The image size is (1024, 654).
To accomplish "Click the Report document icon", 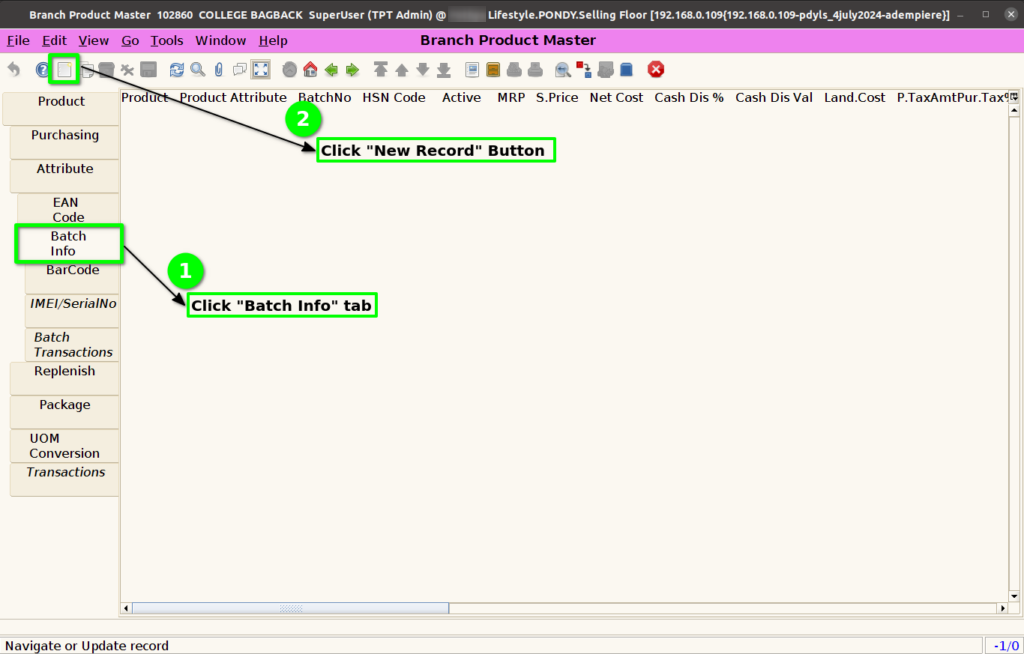I will pos(472,69).
